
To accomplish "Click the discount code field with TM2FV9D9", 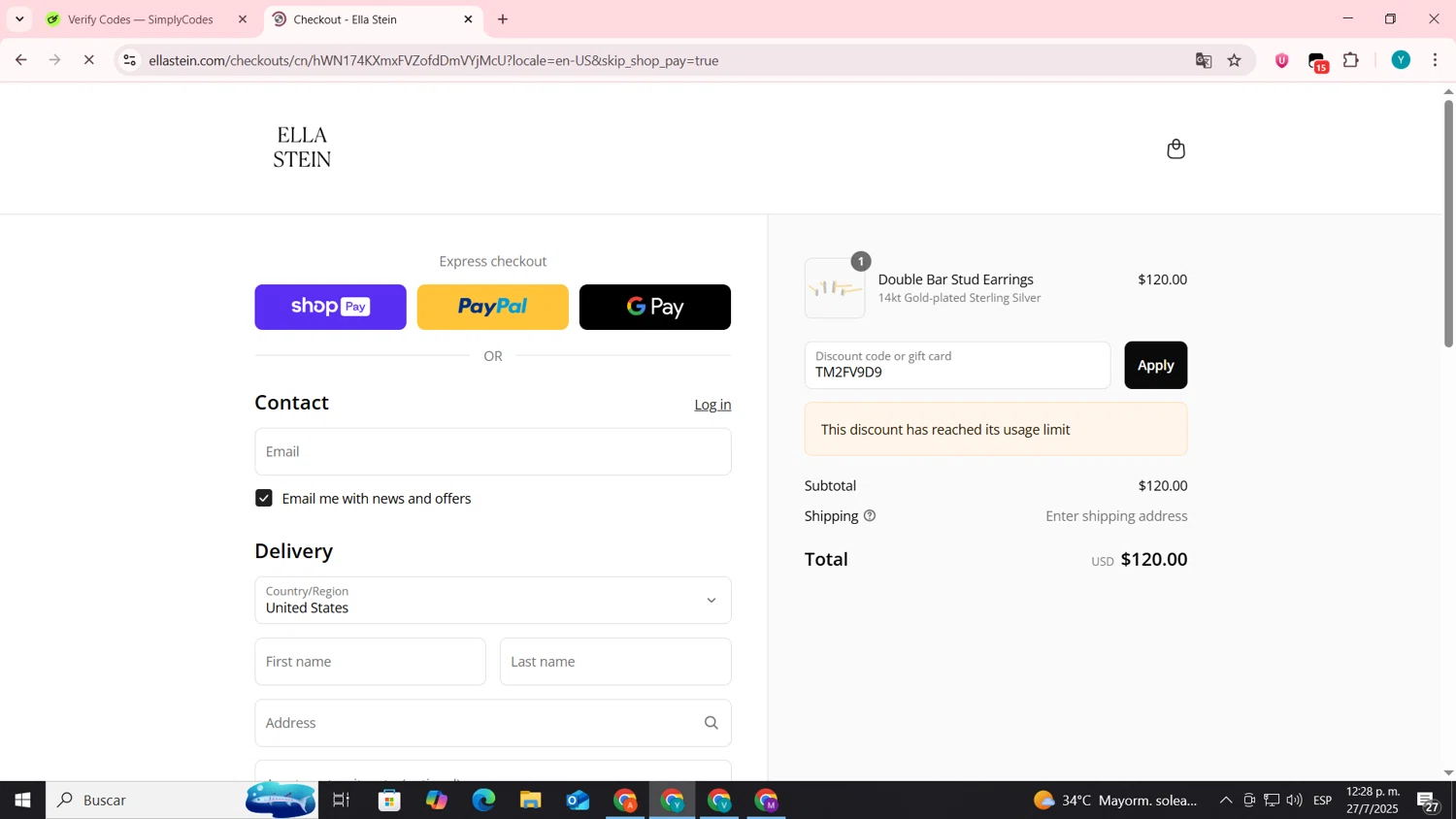I will tap(957, 365).
